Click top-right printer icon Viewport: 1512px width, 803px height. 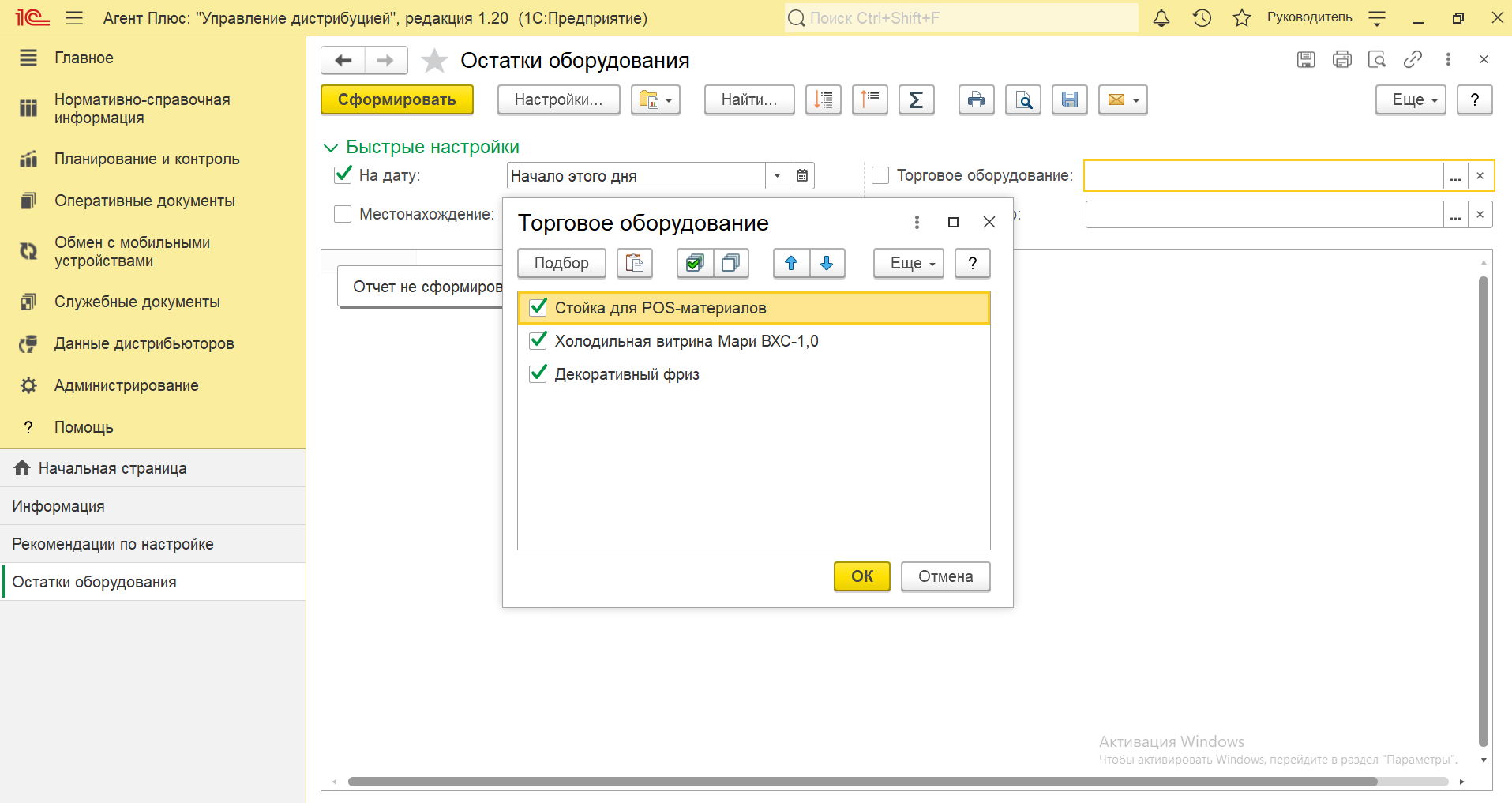[1341, 59]
